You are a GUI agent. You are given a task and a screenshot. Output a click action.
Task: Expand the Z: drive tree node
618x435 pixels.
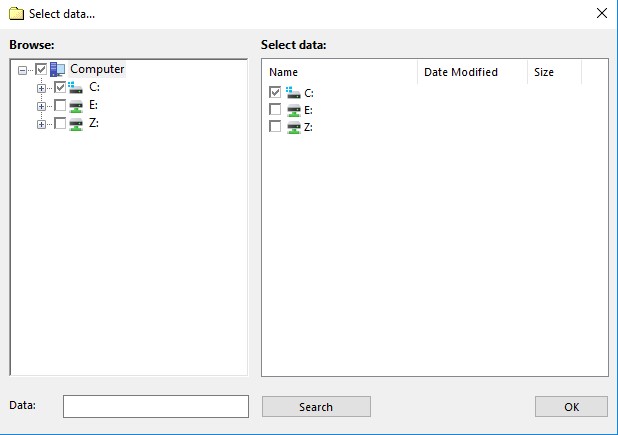point(41,123)
